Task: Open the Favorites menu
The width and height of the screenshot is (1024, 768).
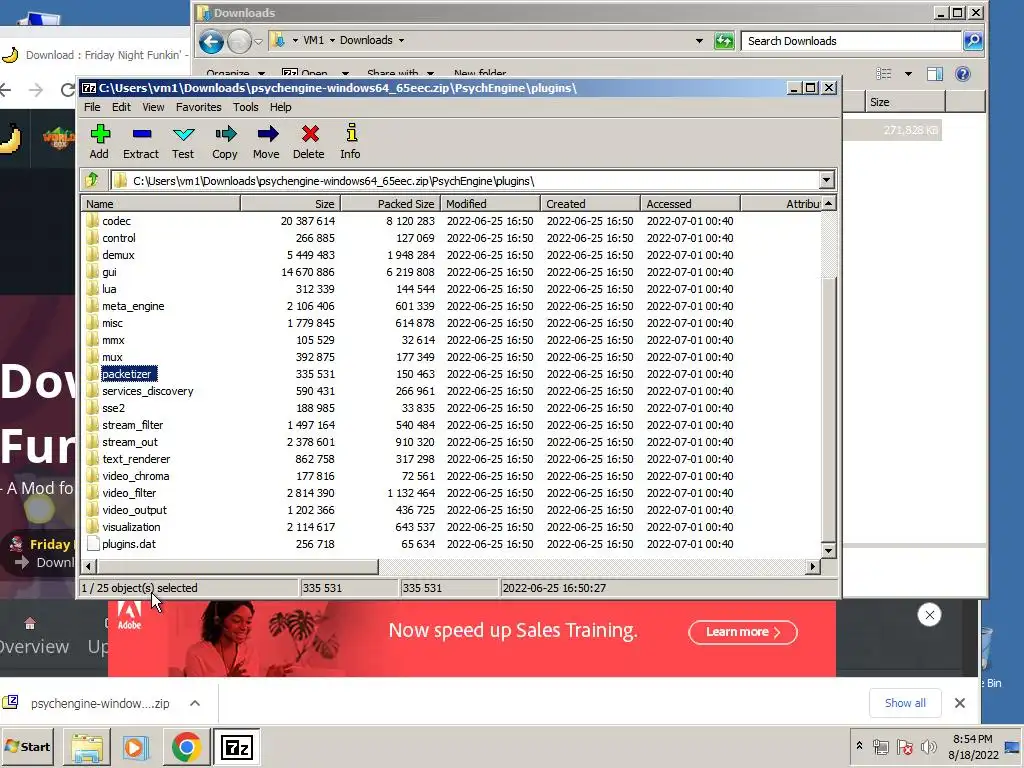Action: click(199, 107)
